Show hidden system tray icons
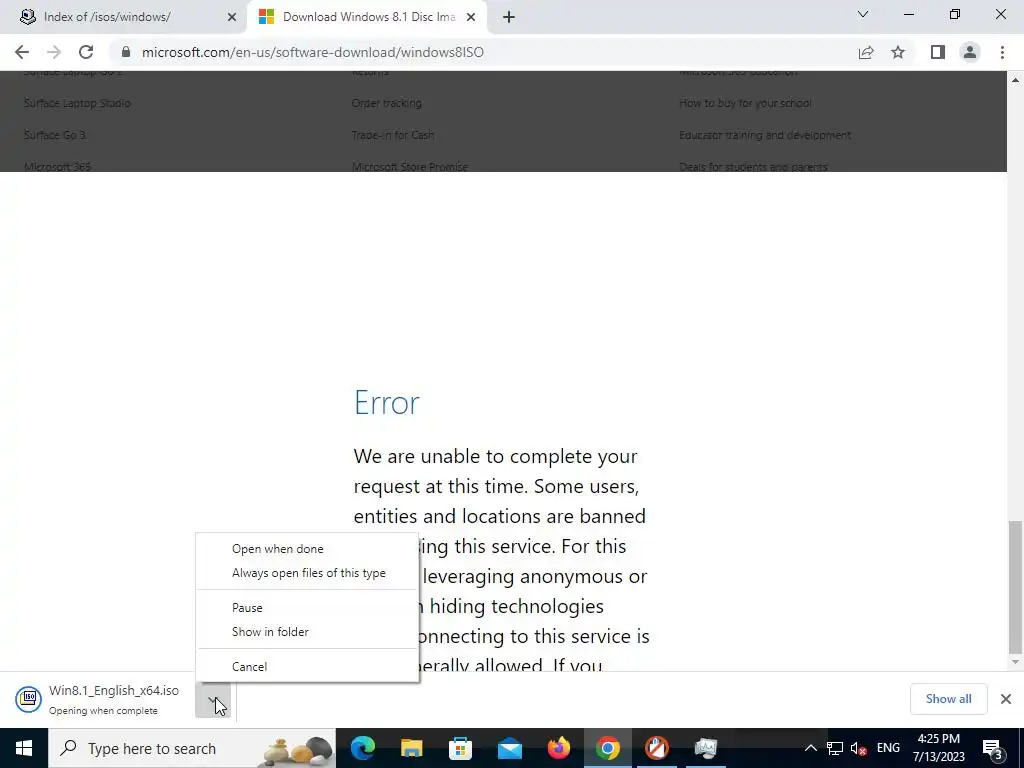 (810, 748)
